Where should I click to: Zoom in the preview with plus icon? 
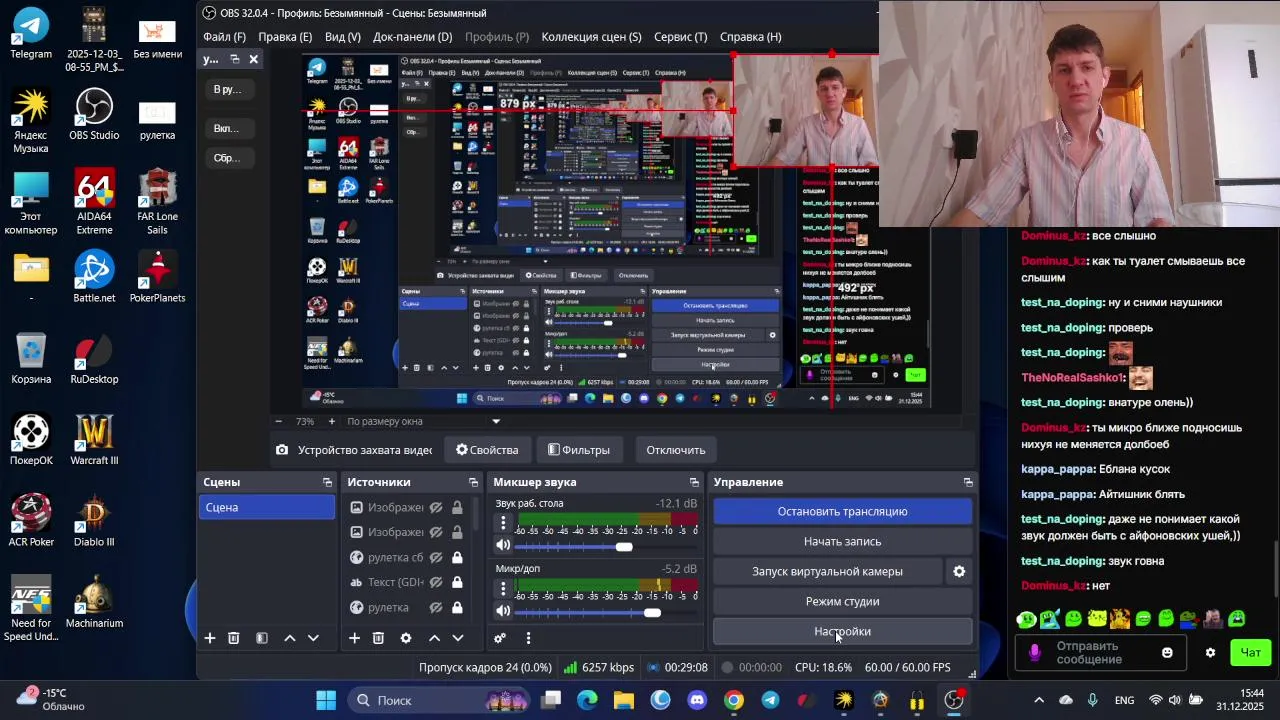point(331,421)
